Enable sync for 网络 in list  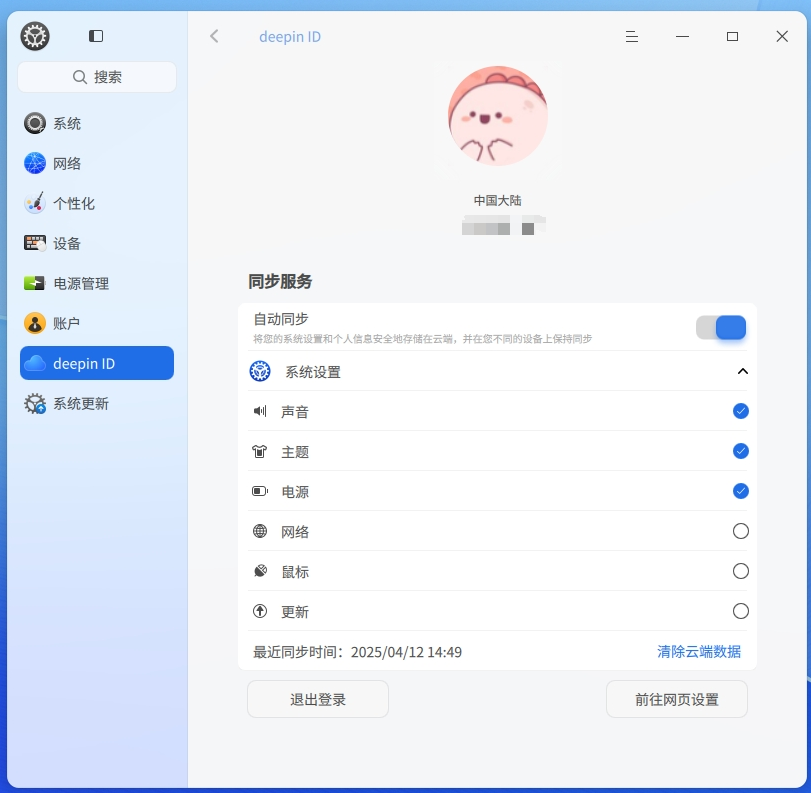[741, 531]
